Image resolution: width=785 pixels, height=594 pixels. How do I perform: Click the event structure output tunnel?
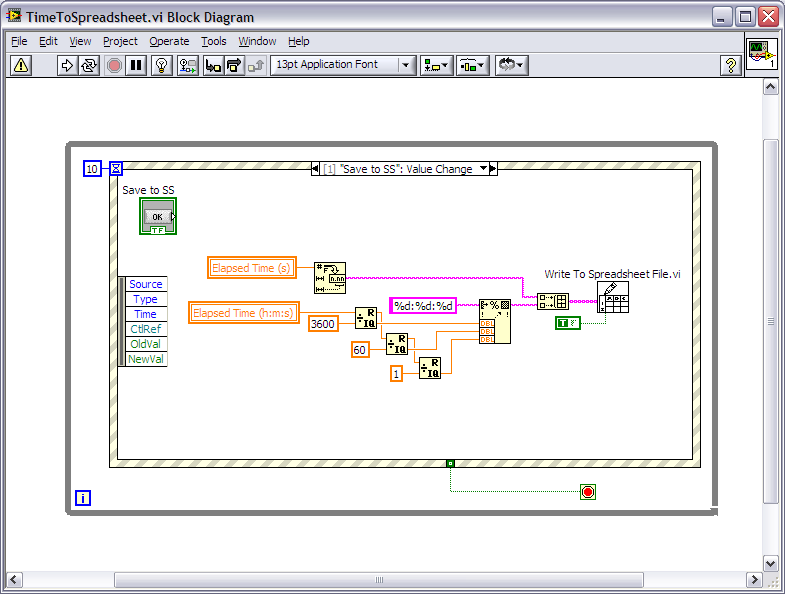click(x=450, y=464)
